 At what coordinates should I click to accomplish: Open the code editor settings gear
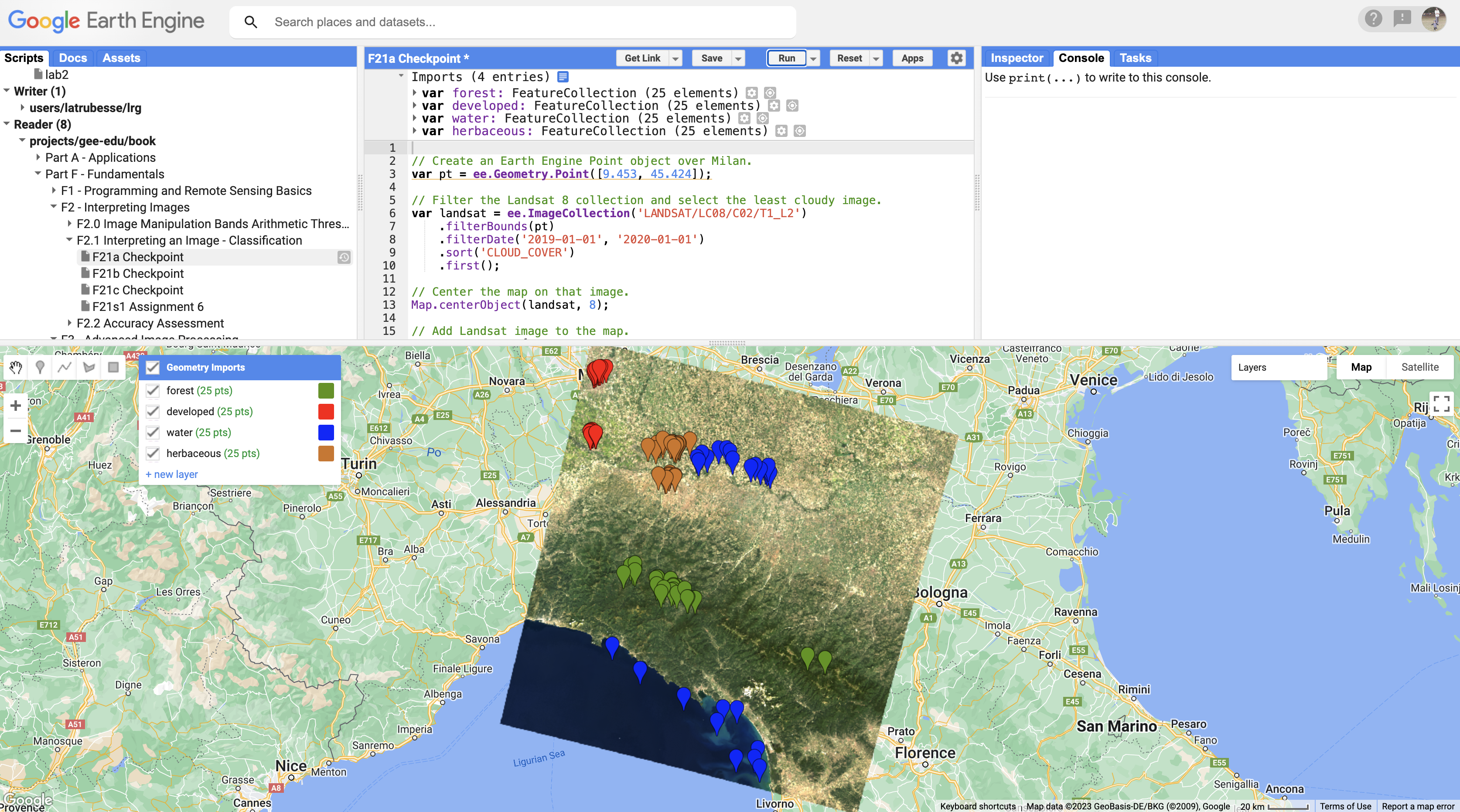(956, 58)
